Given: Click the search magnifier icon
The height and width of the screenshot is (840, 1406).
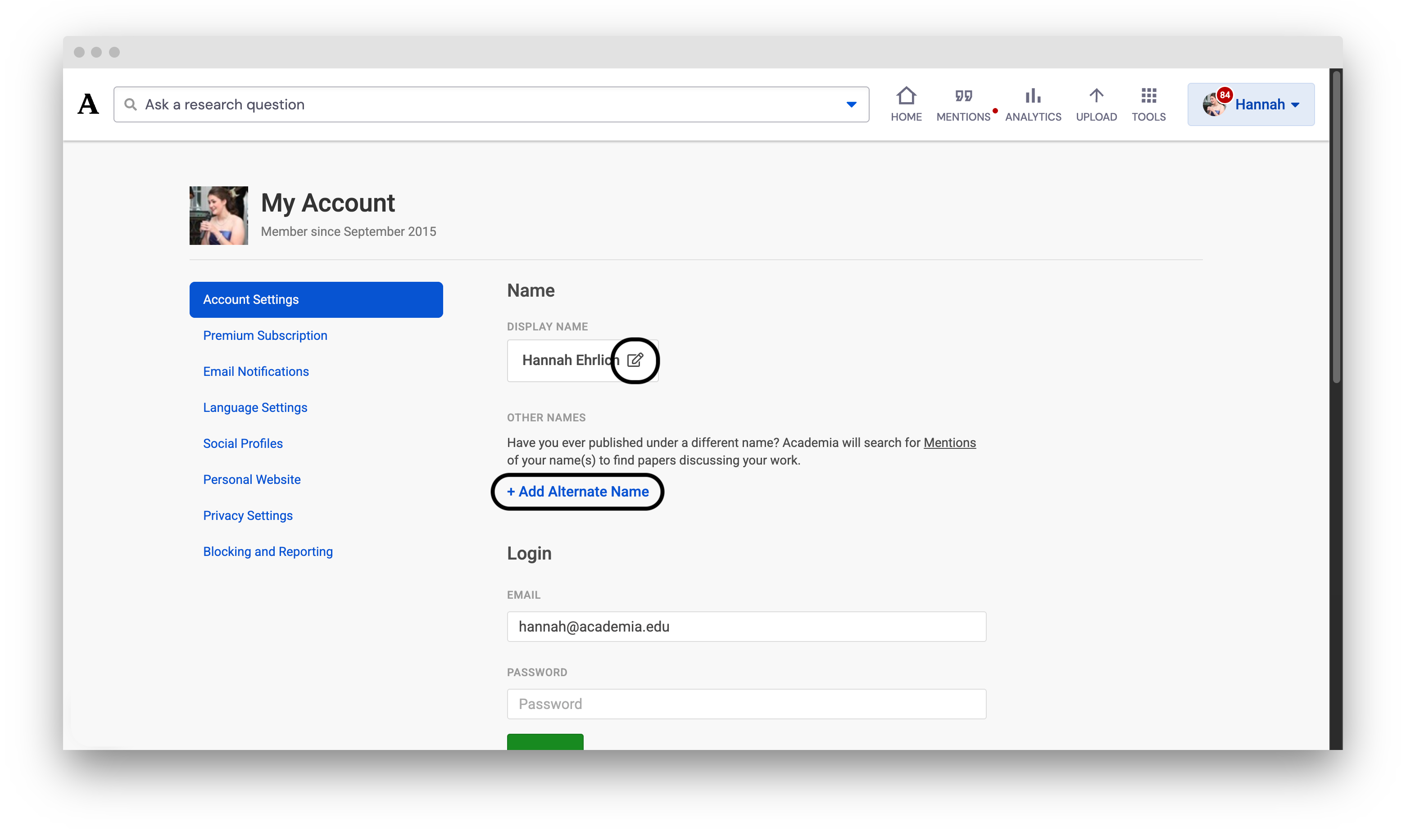Looking at the screenshot, I should [131, 104].
